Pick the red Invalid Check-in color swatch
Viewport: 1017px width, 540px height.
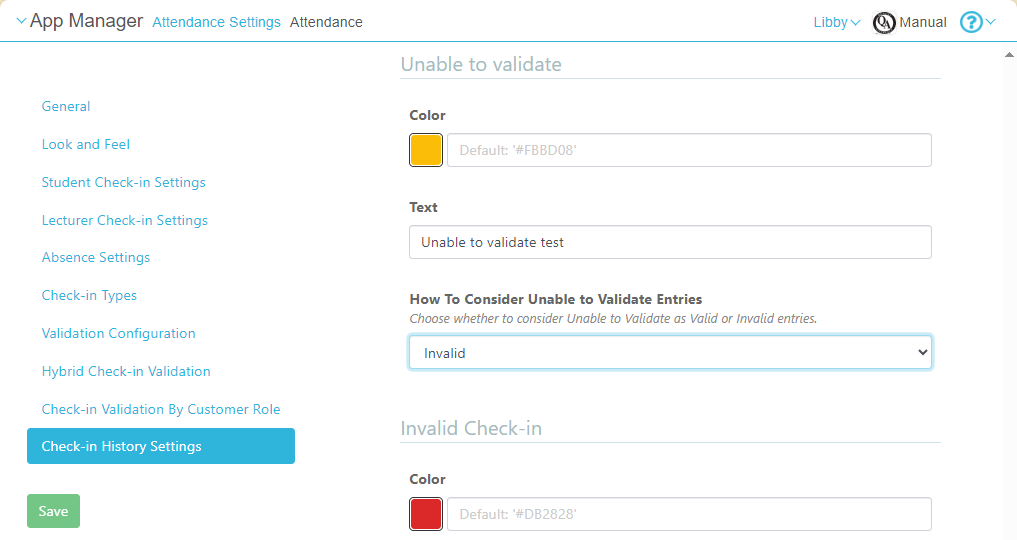426,514
